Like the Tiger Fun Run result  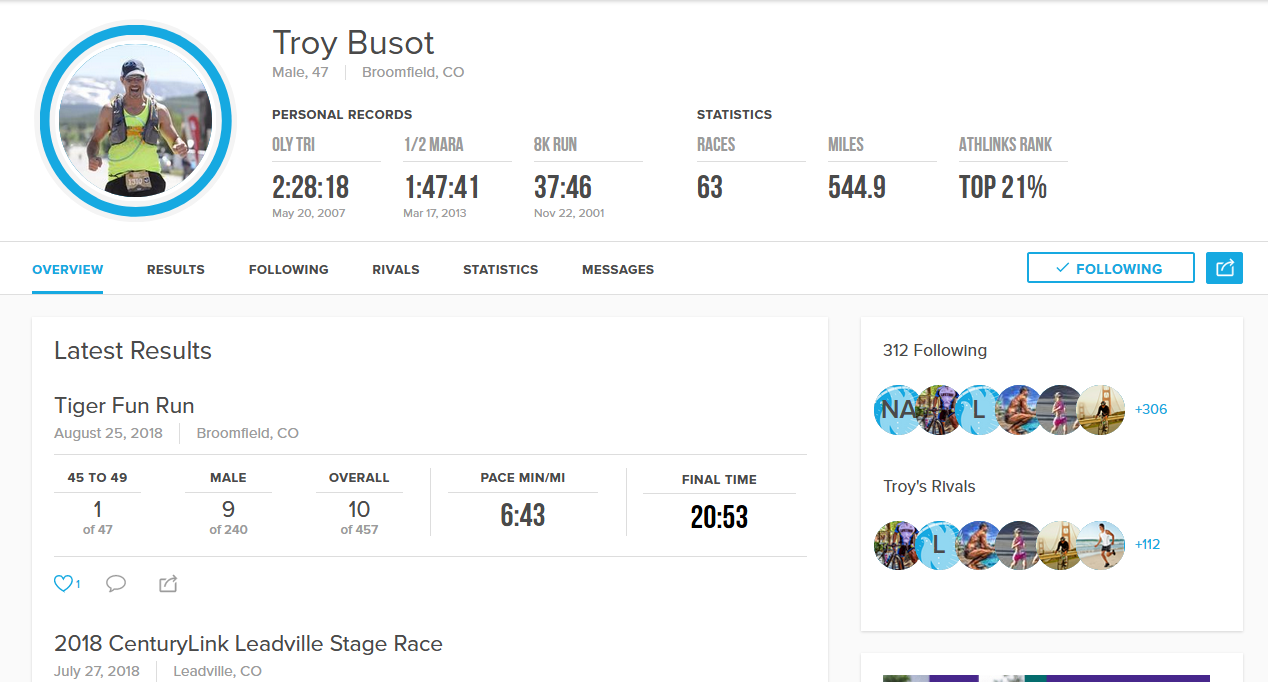65,584
